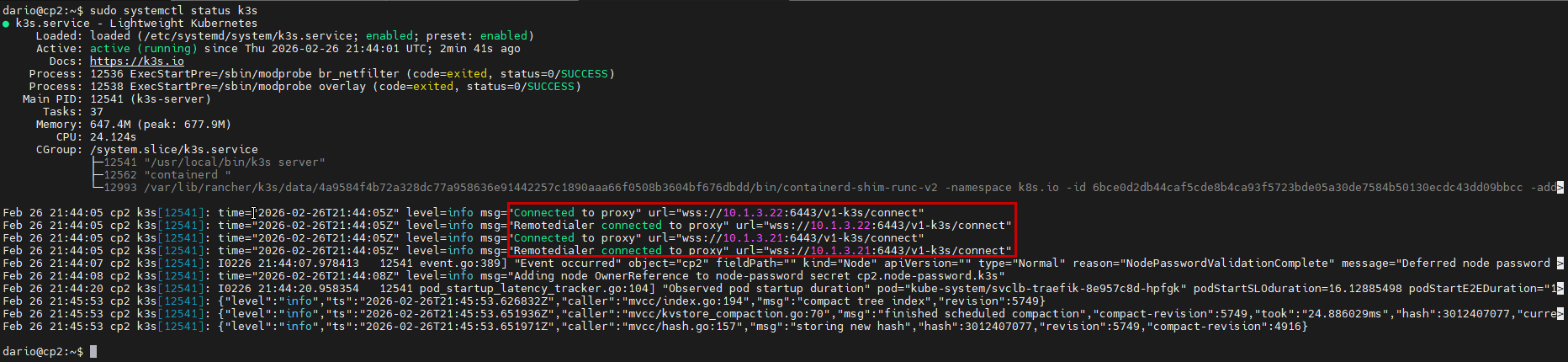Screen dimensions: 1568x362
Task: Select the "active (running)" status text
Action: click(143, 49)
